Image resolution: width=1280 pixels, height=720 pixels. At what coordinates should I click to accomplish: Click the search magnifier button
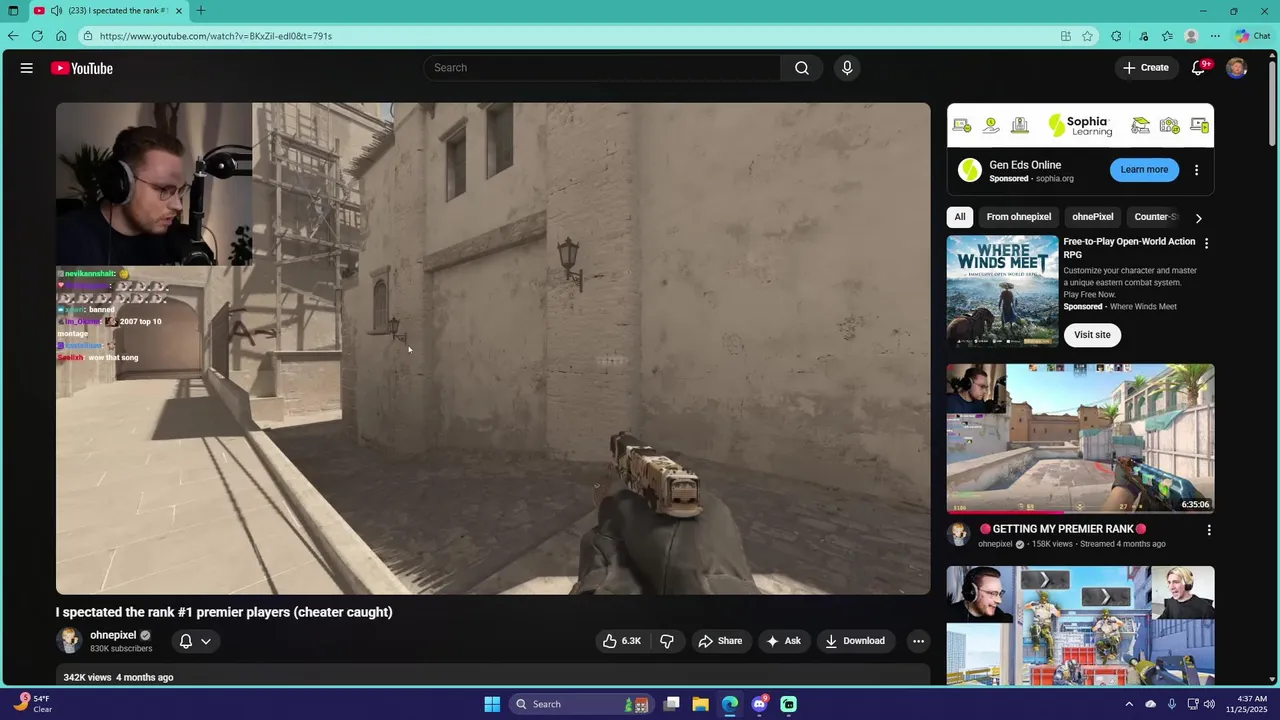pos(802,68)
